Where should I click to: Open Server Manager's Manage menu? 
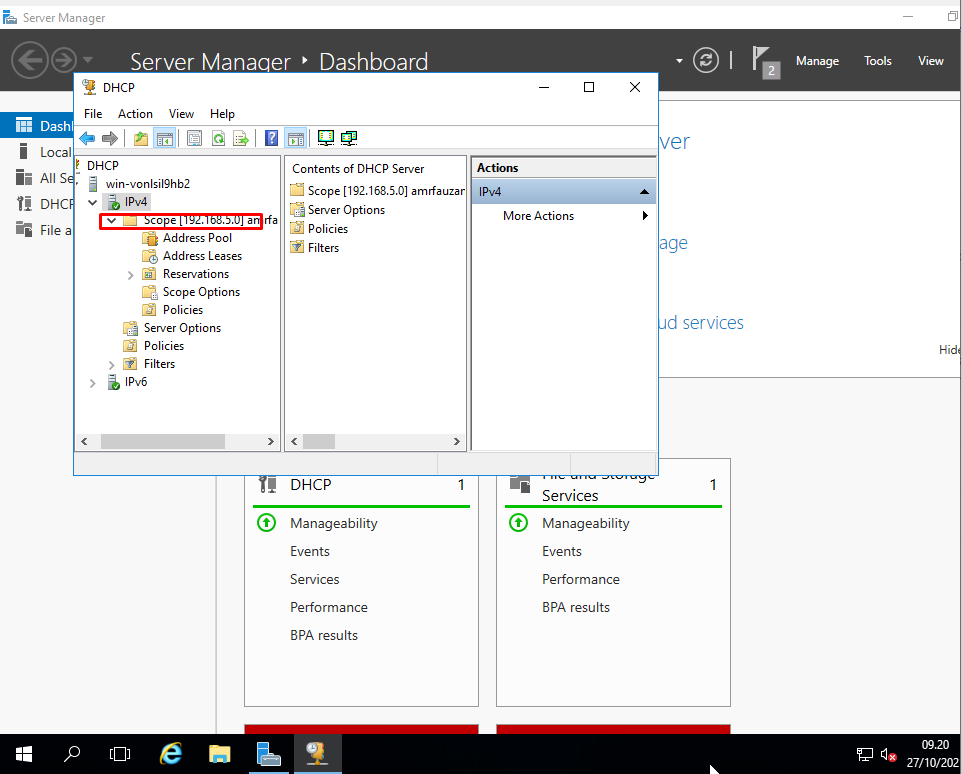pyautogui.click(x=817, y=61)
